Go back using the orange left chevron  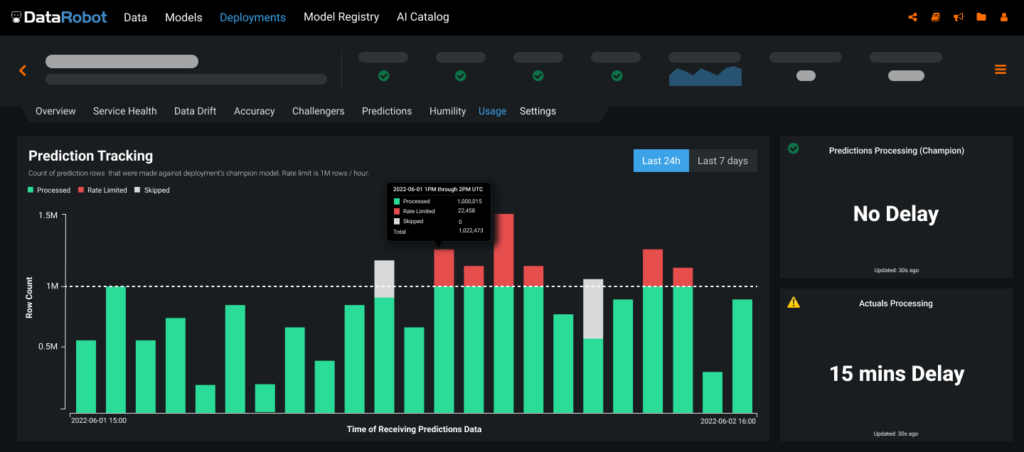[x=22, y=70]
